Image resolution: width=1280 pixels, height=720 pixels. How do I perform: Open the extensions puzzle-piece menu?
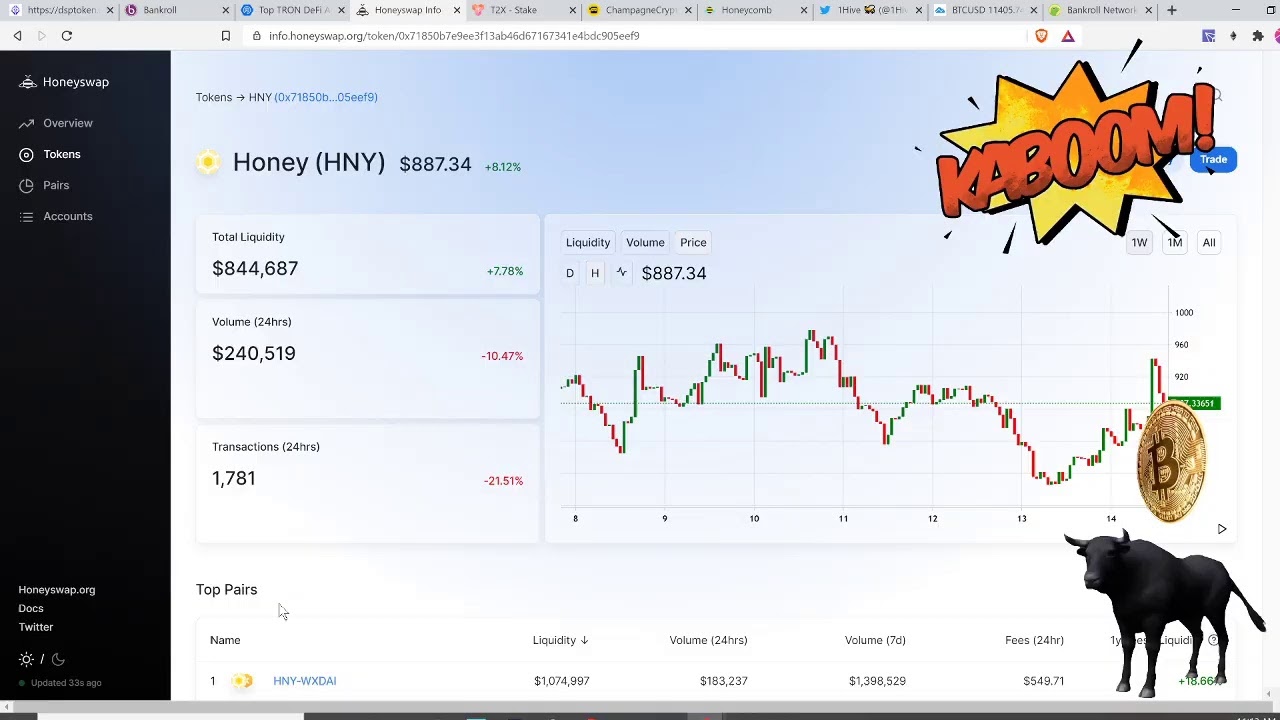tap(1258, 36)
